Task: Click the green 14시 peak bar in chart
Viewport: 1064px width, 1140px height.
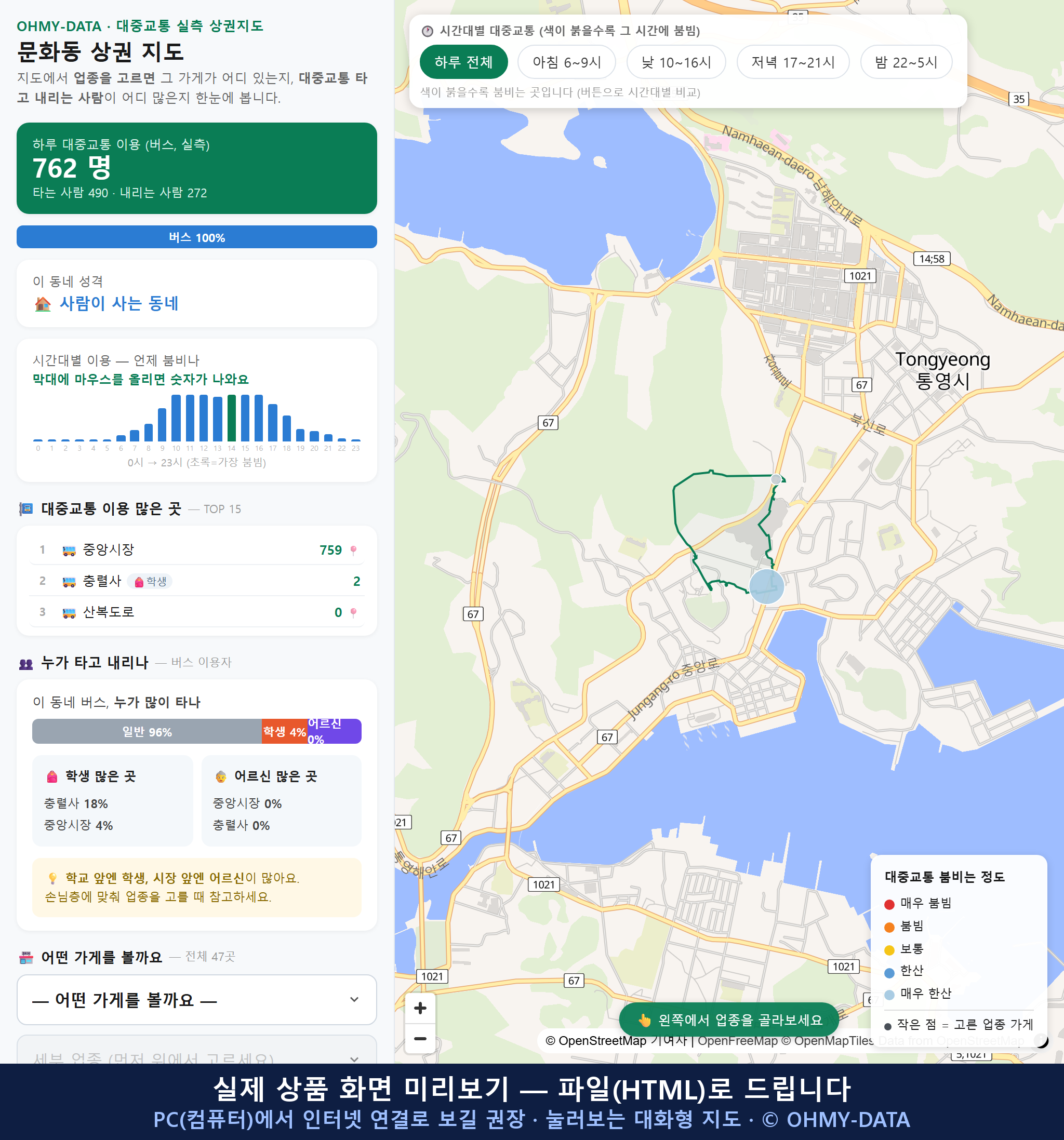Action: click(x=231, y=418)
